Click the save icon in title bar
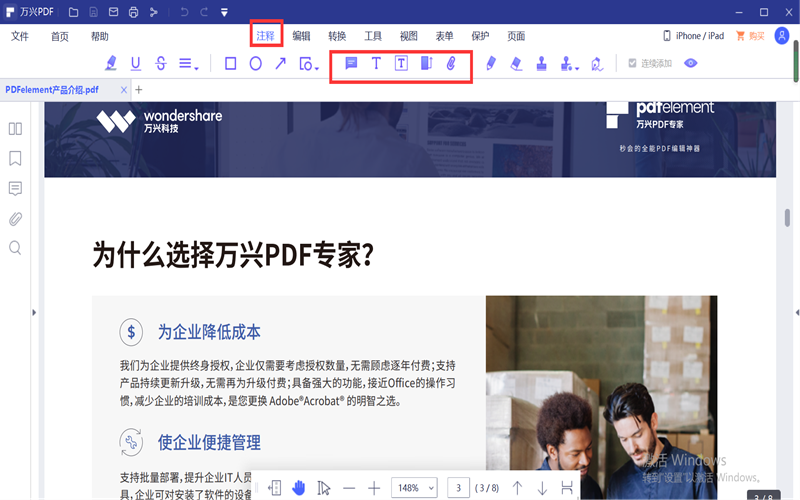Viewport: 800px width, 500px height. (x=93, y=12)
